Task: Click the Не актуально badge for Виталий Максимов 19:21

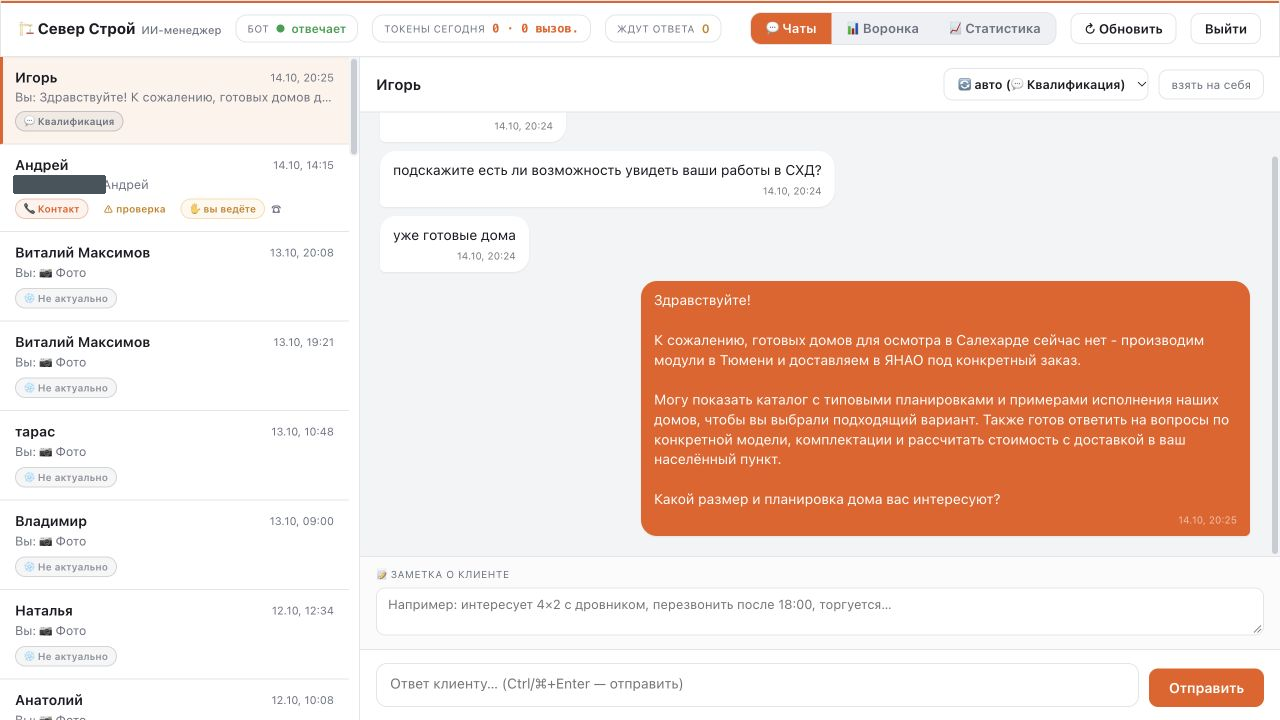Action: pyautogui.click(x=66, y=388)
